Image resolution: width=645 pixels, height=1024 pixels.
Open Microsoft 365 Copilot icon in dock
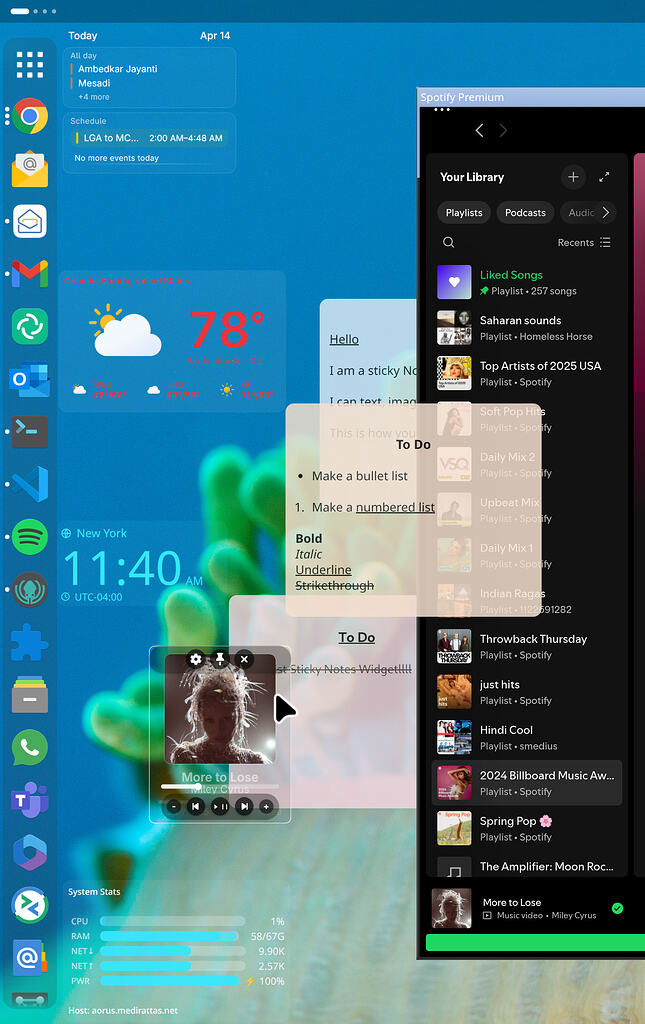pos(30,852)
